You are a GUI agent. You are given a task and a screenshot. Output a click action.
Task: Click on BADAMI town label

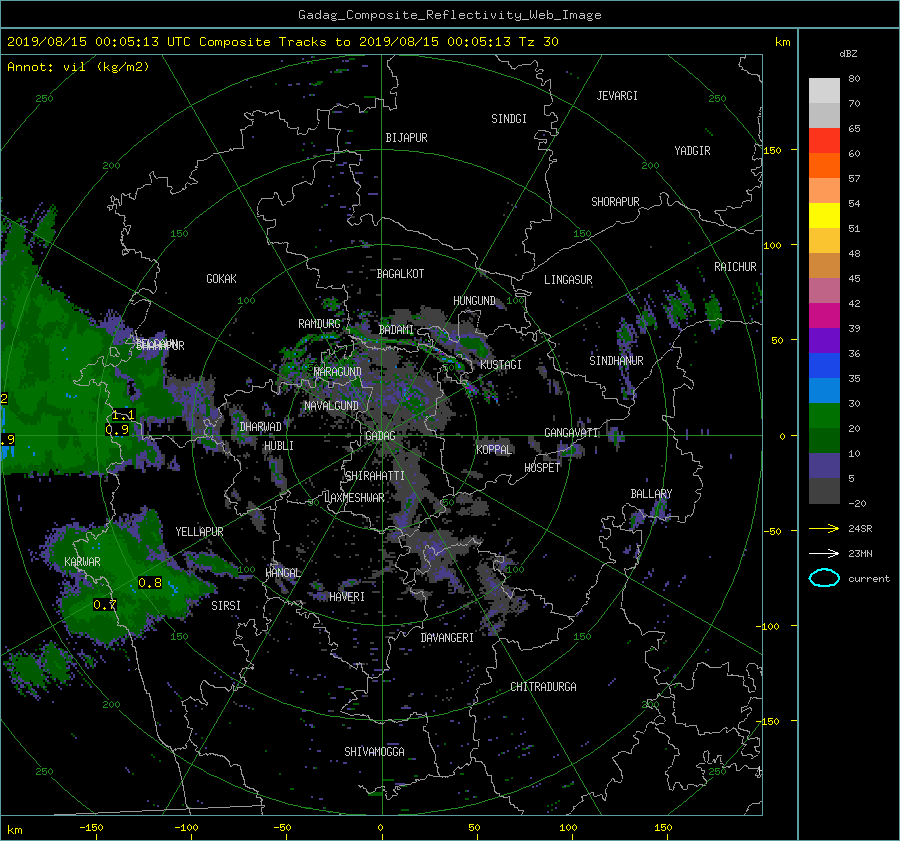[x=396, y=330]
